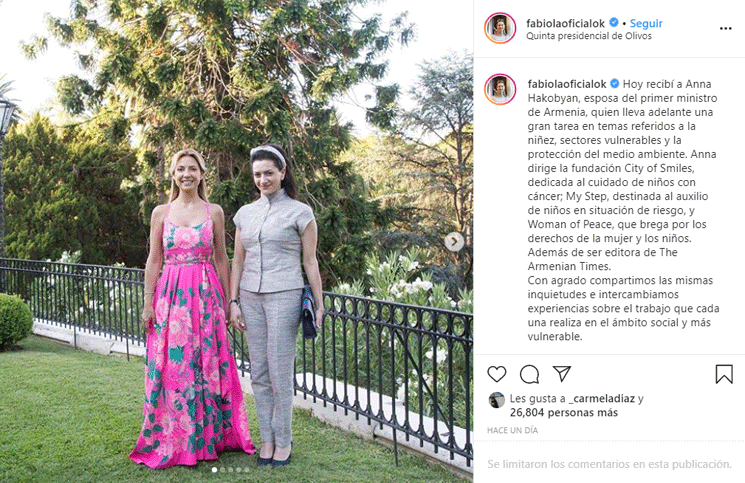Click the HACE UN DÍA timestamp

click(x=512, y=430)
